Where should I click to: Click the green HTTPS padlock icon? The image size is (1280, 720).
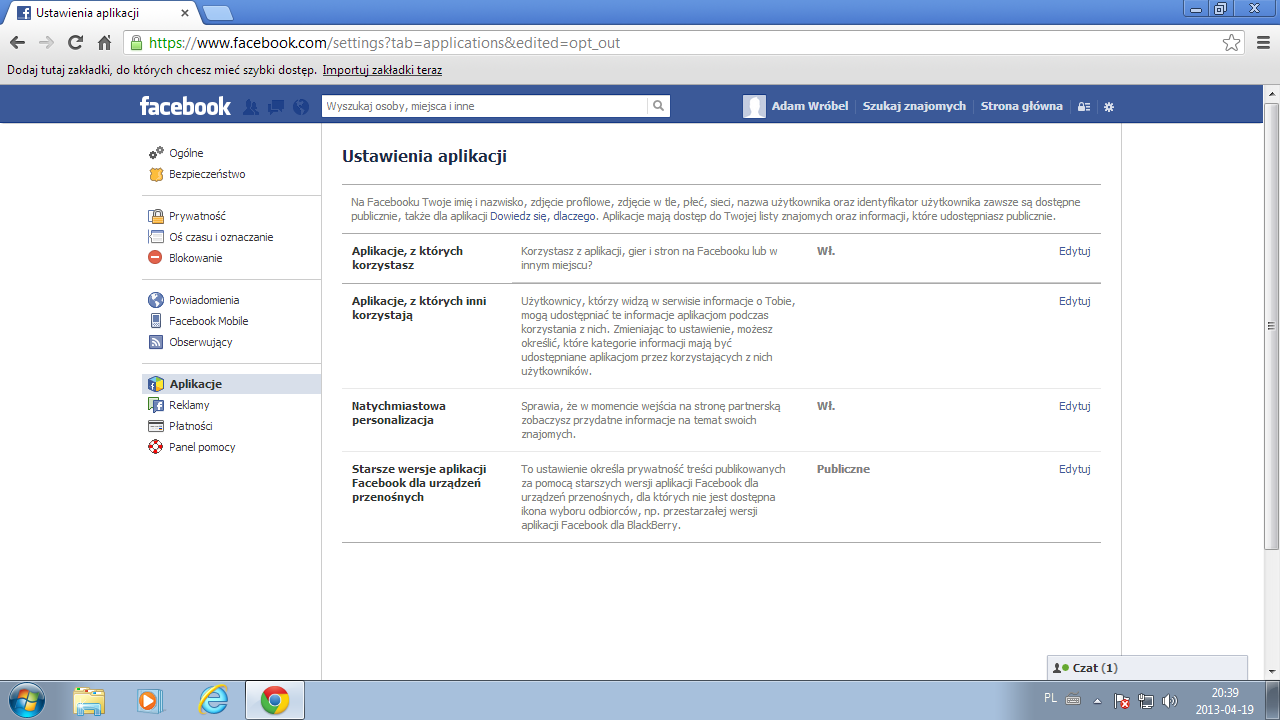coord(137,43)
